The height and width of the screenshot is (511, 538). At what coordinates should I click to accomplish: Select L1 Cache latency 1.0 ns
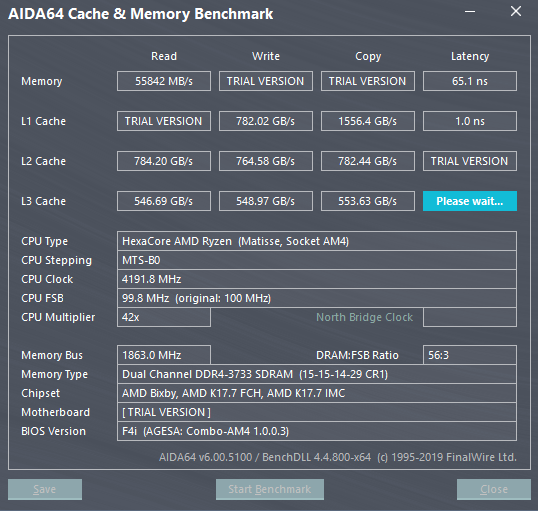coord(470,121)
